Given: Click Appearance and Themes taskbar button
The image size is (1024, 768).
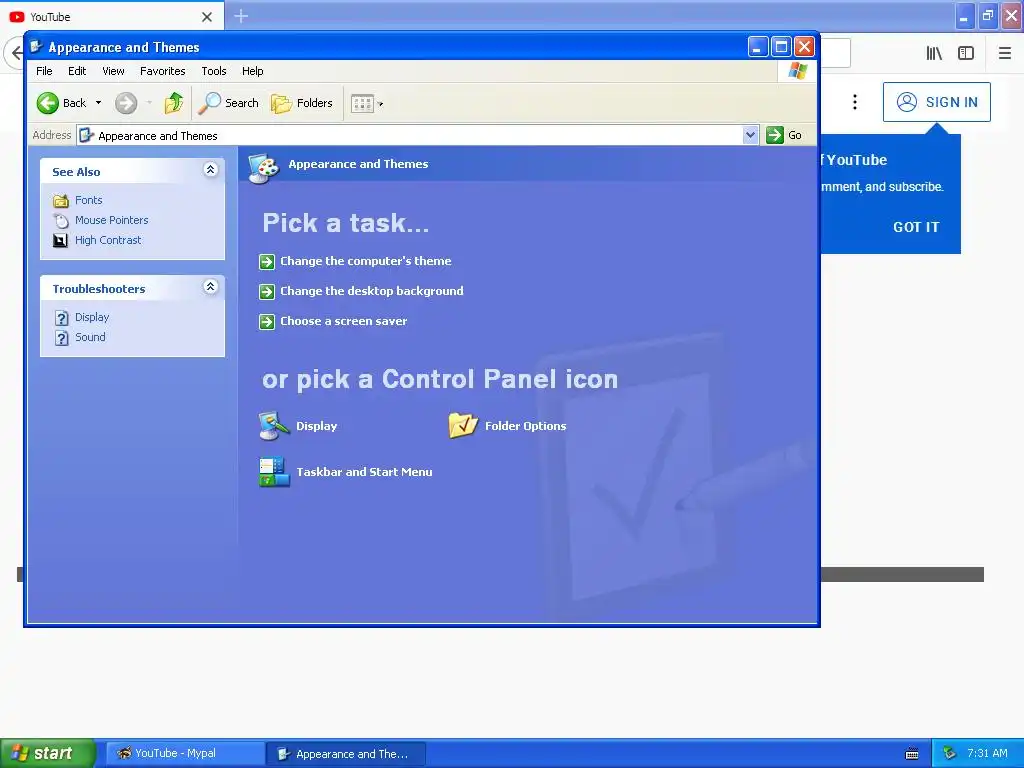Looking at the screenshot, I should [x=347, y=754].
